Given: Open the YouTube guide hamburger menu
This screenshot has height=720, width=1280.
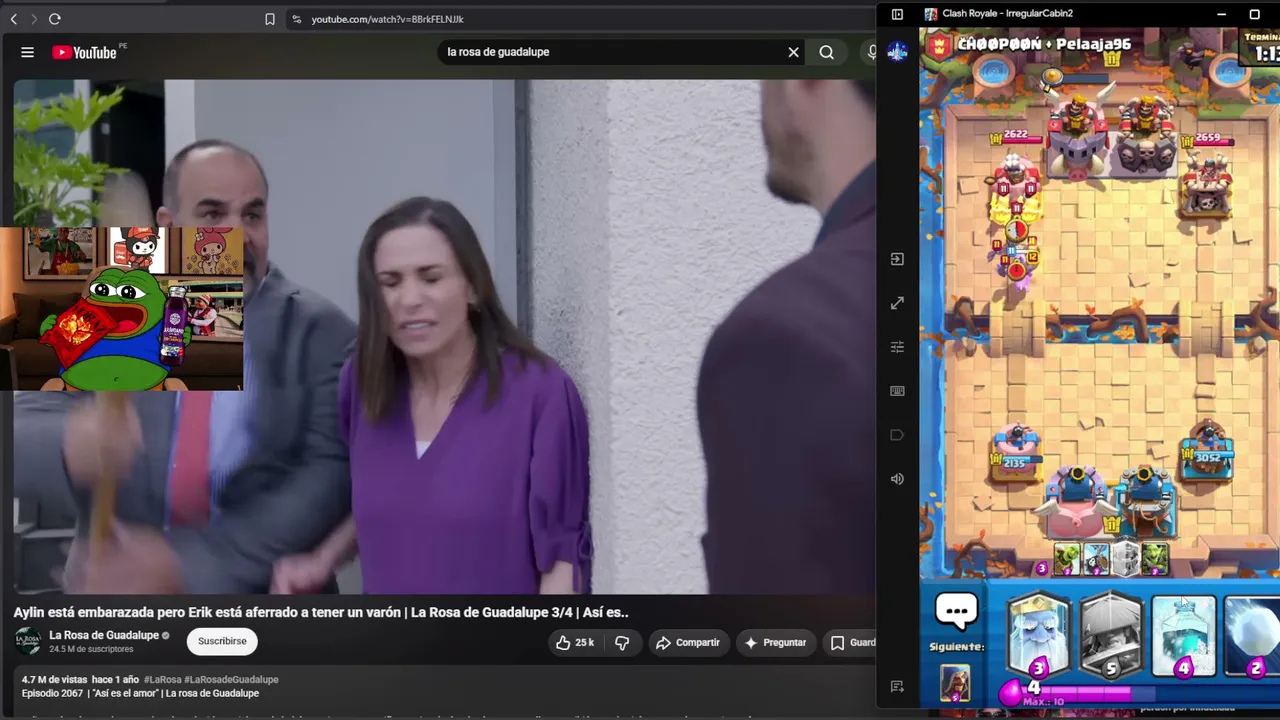Looking at the screenshot, I should 28,52.
